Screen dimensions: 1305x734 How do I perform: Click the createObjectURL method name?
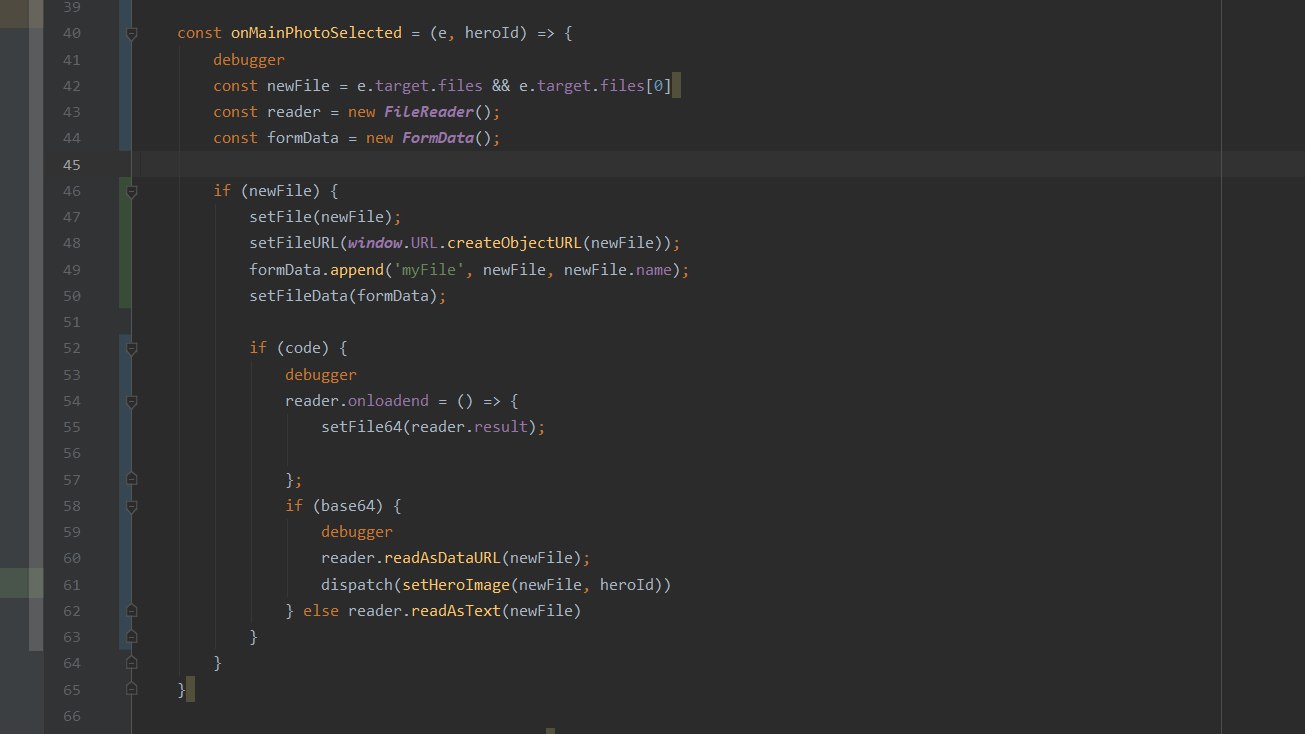[514, 243]
